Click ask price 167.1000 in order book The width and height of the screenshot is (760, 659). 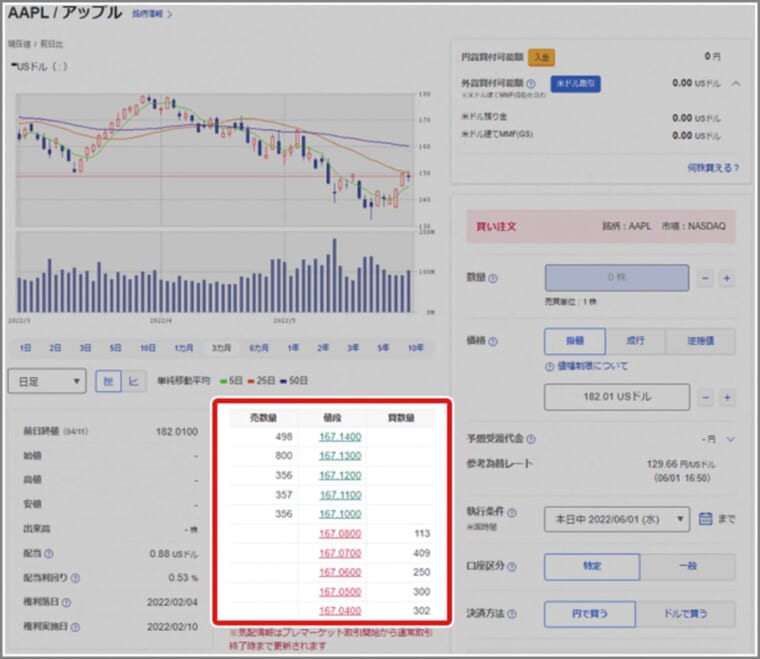[340, 514]
